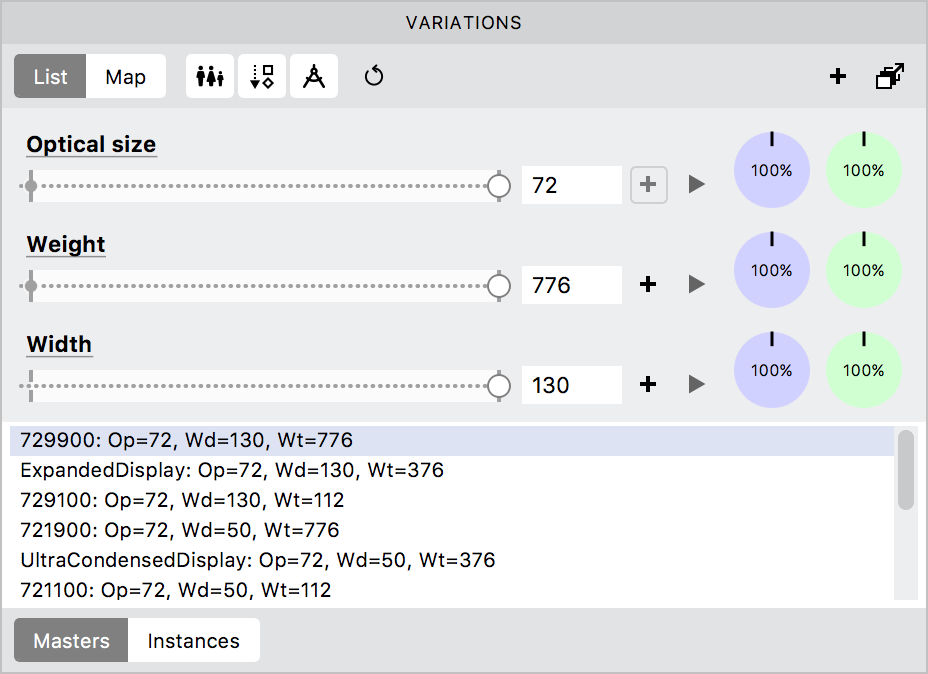Screen dimensions: 928x674
Task: Switch to List view
Action: (50, 76)
